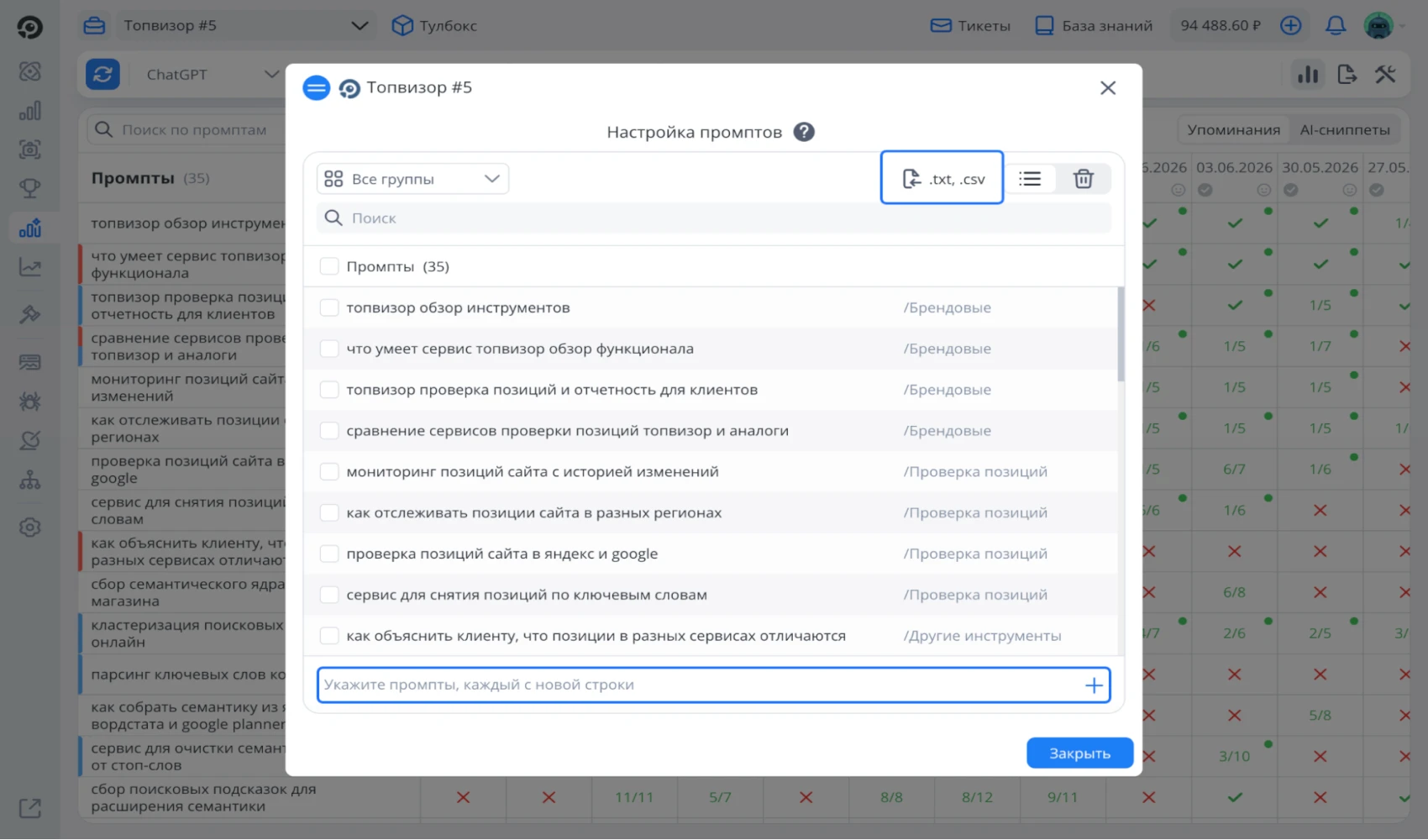The height and width of the screenshot is (840, 1428).
Task: Click the camera snapshot sidebar icon
Action: [30, 150]
